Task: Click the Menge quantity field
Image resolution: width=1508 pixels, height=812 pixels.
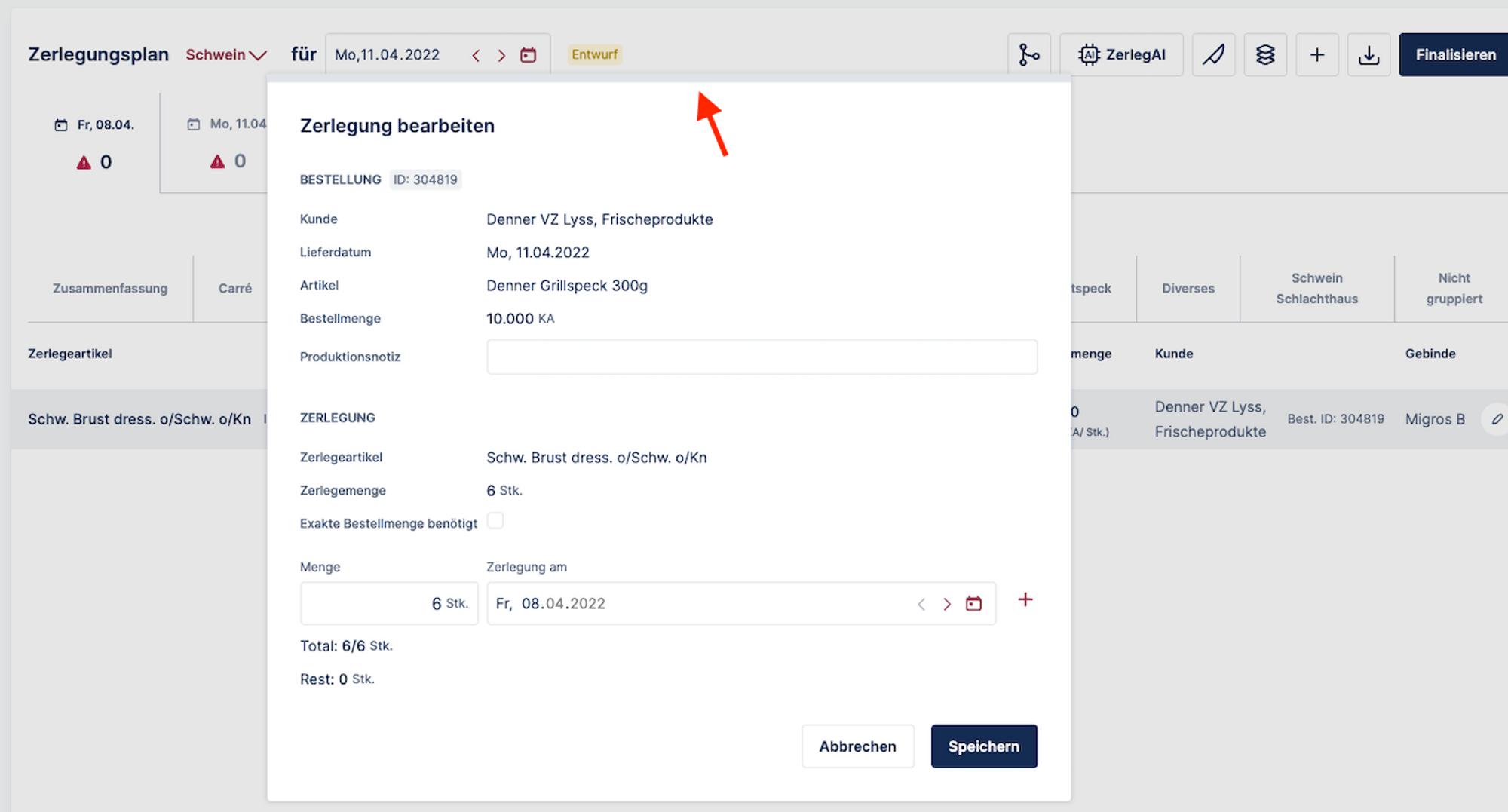Action: [x=388, y=604]
